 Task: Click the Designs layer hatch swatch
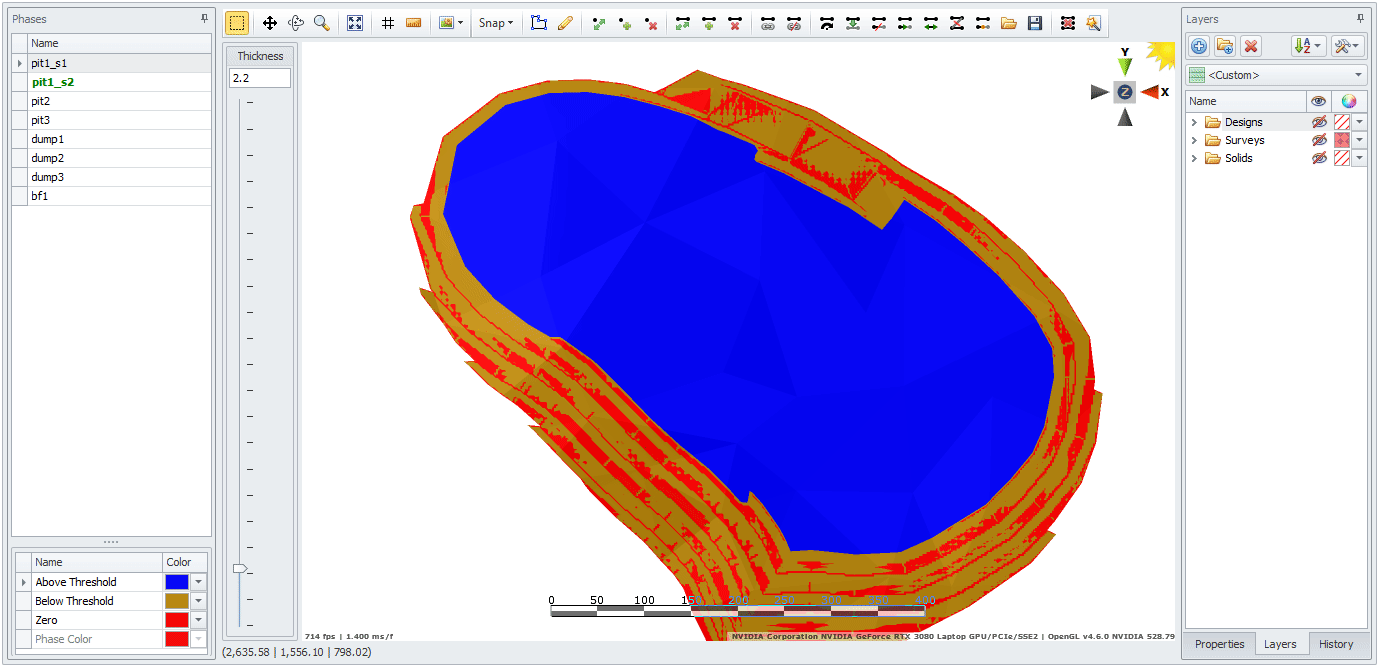1342,122
